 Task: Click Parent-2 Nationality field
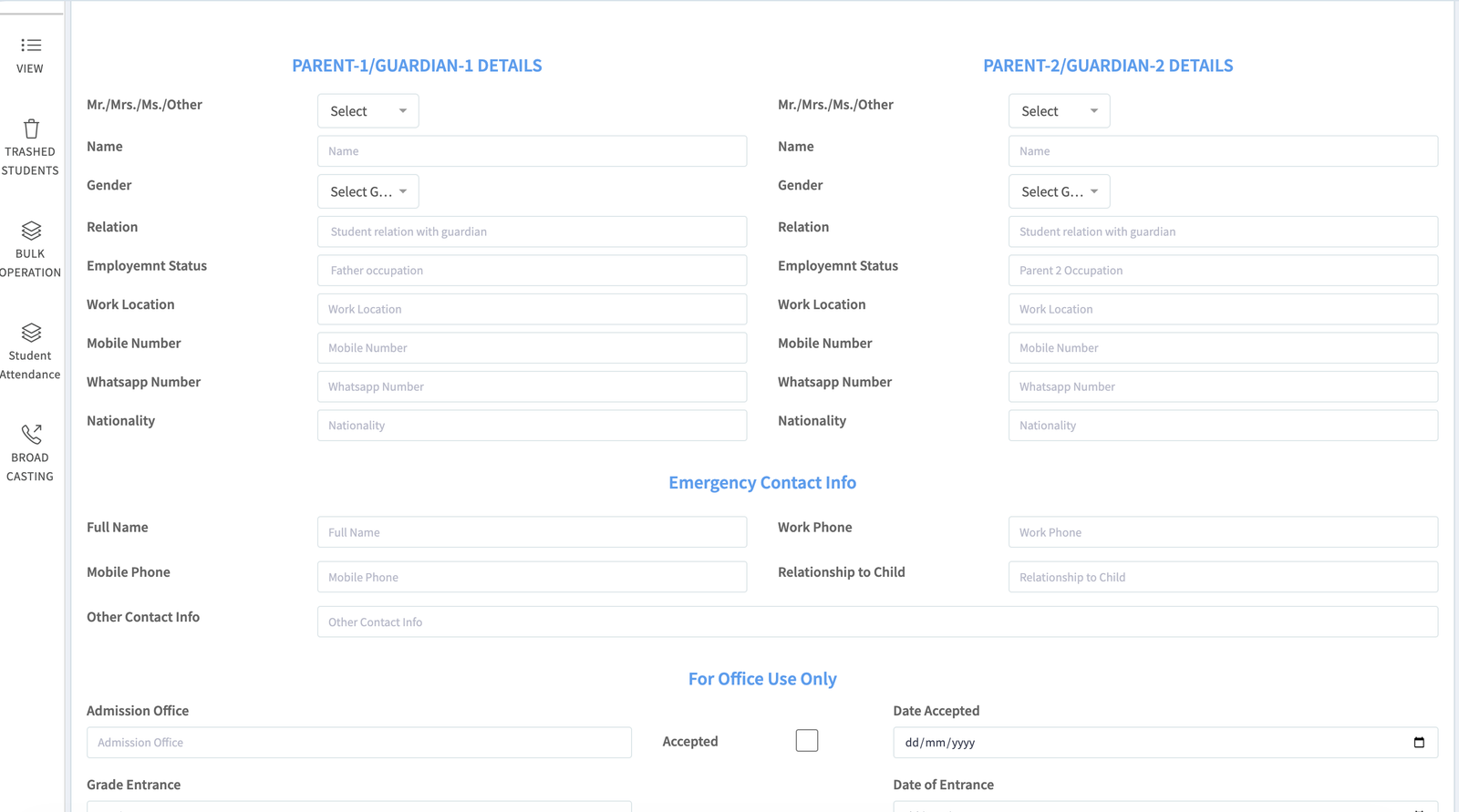click(1224, 426)
